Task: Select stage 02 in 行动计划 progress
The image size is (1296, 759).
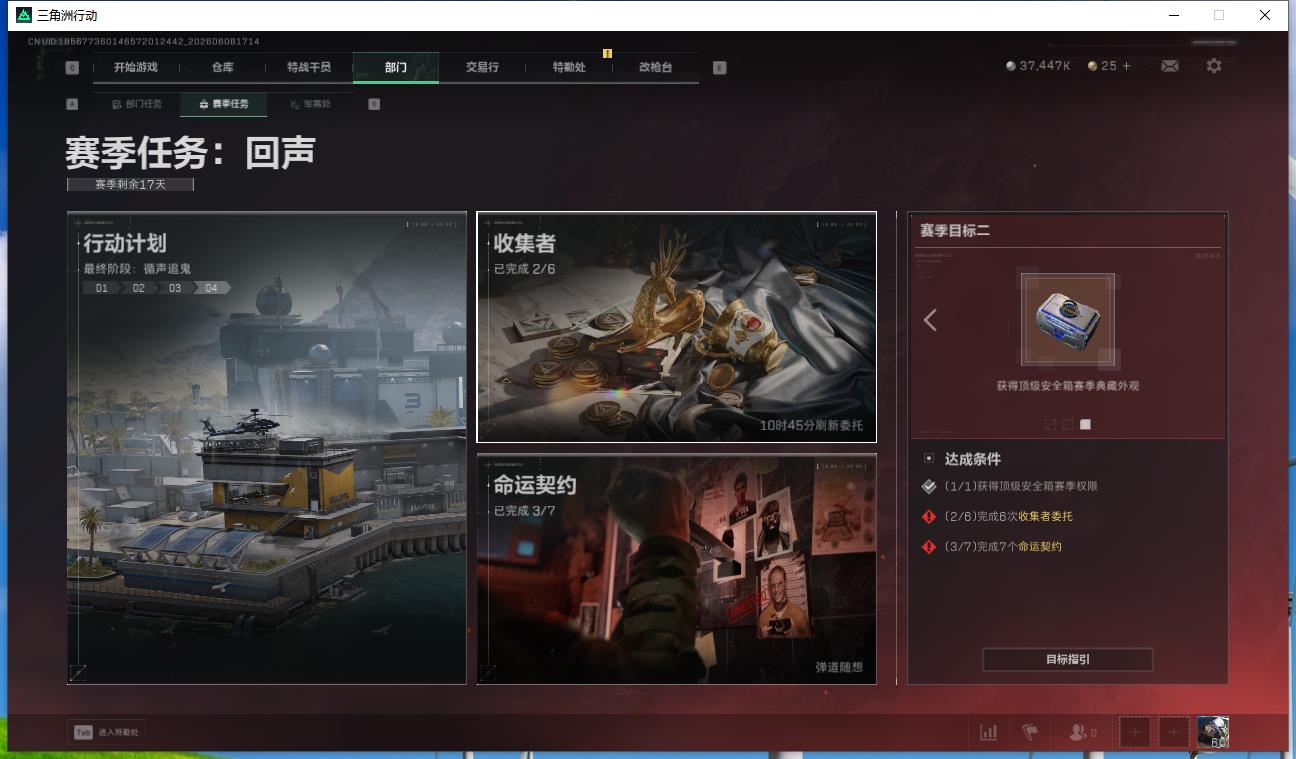Action: tap(139, 288)
